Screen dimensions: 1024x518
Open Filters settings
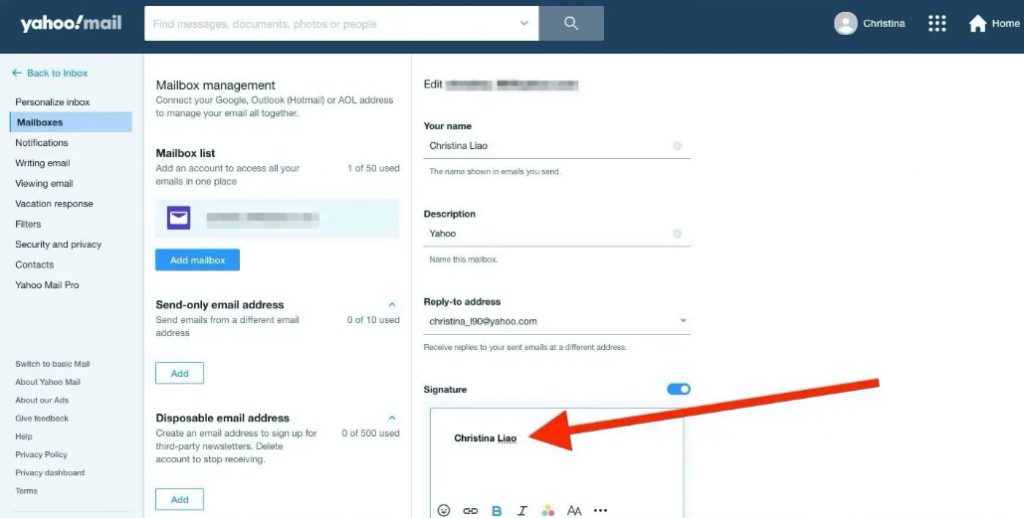pyautogui.click(x=28, y=224)
